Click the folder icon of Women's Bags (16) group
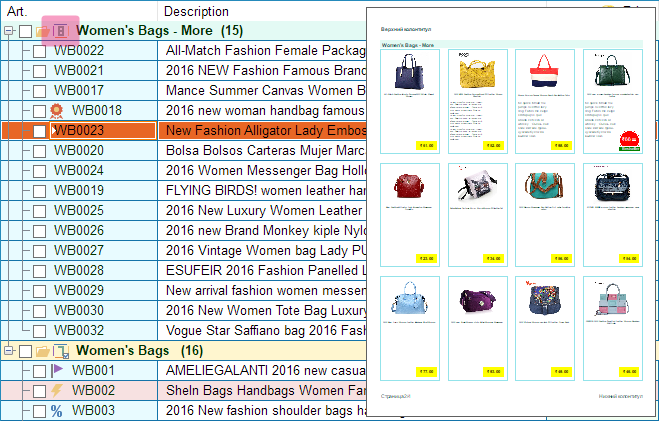 [x=42, y=351]
